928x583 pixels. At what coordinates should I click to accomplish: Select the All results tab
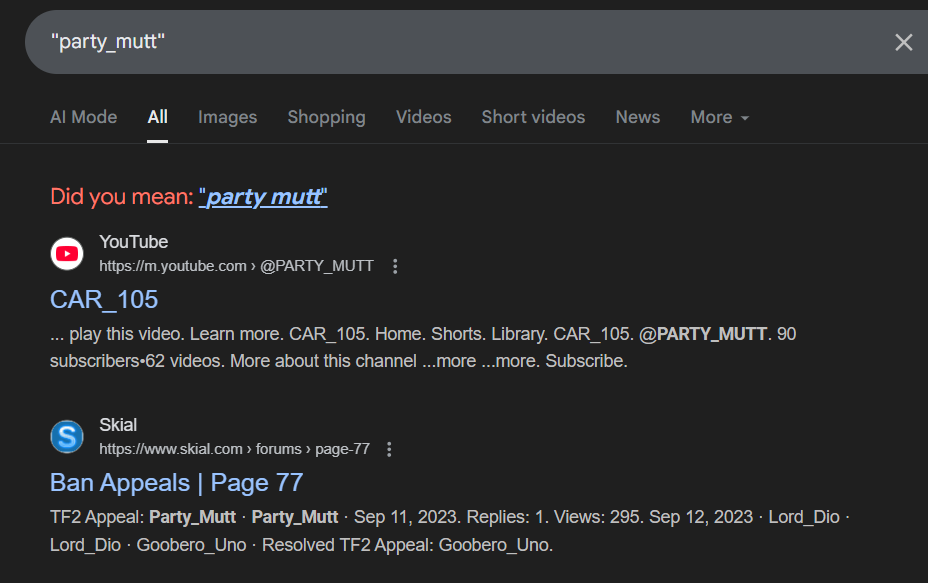pos(157,117)
